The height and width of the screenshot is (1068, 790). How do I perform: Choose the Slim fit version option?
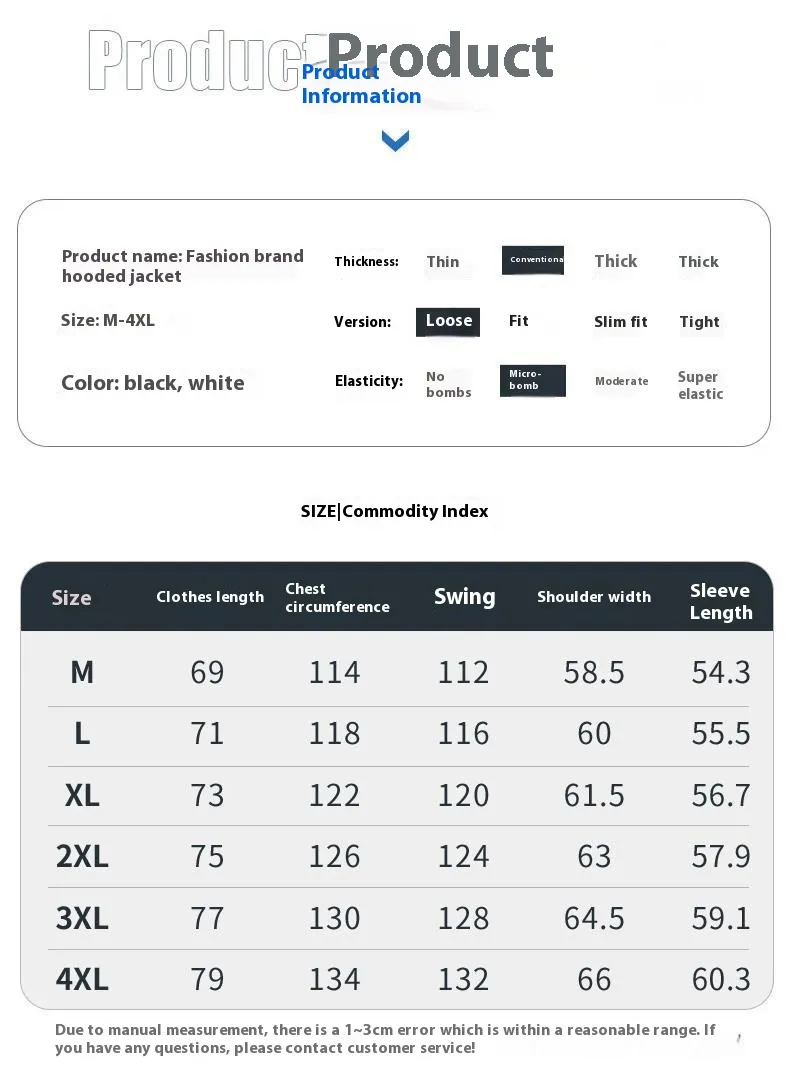(620, 322)
